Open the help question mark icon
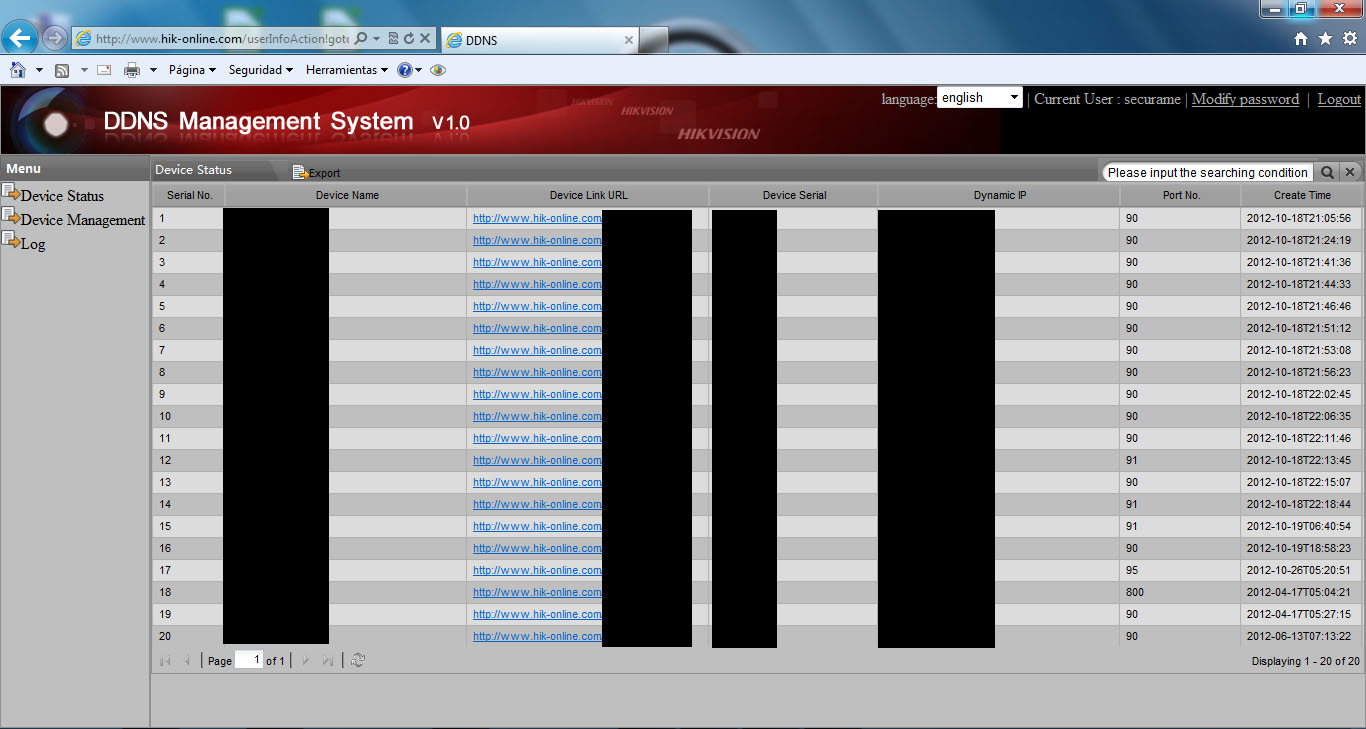 [x=404, y=70]
